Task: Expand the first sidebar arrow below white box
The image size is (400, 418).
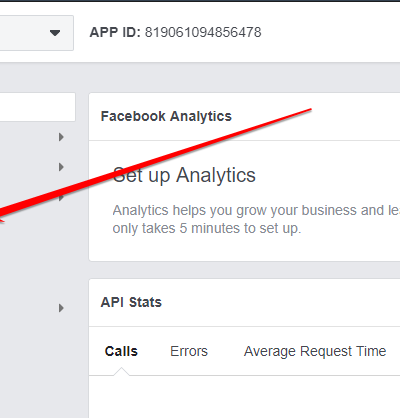Action: click(61, 137)
